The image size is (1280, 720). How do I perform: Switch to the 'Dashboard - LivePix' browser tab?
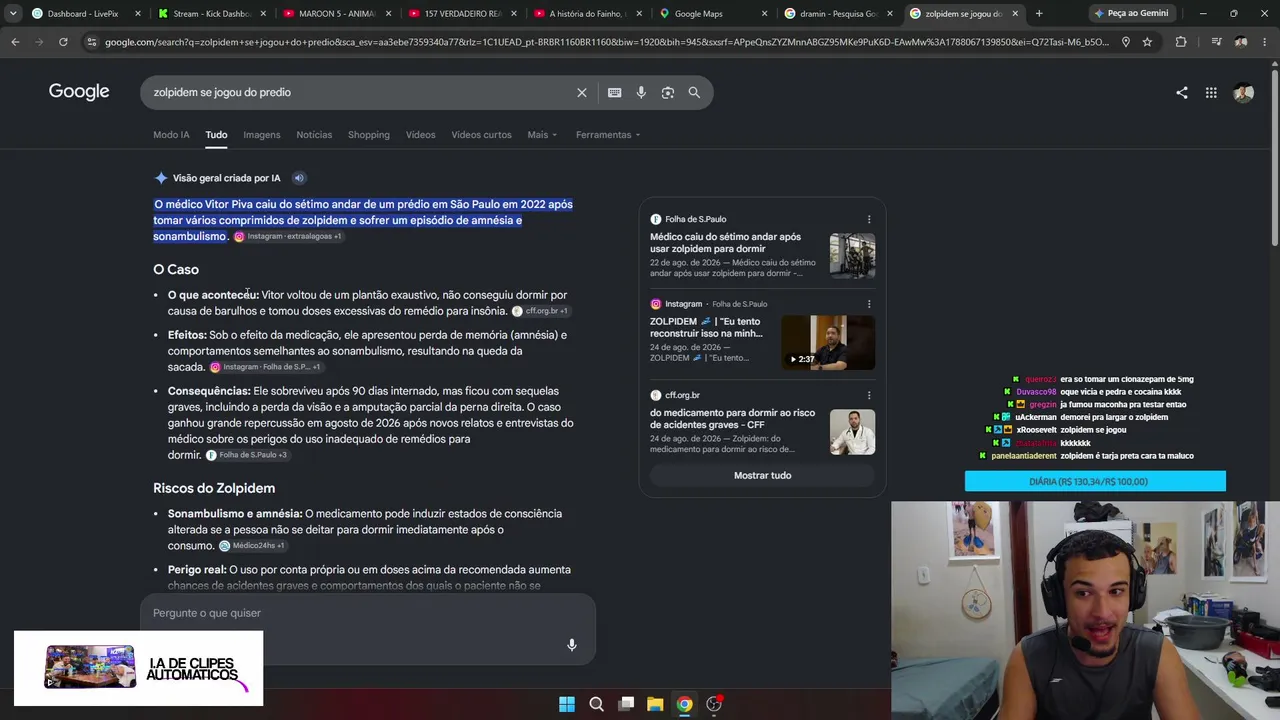[x=85, y=13]
